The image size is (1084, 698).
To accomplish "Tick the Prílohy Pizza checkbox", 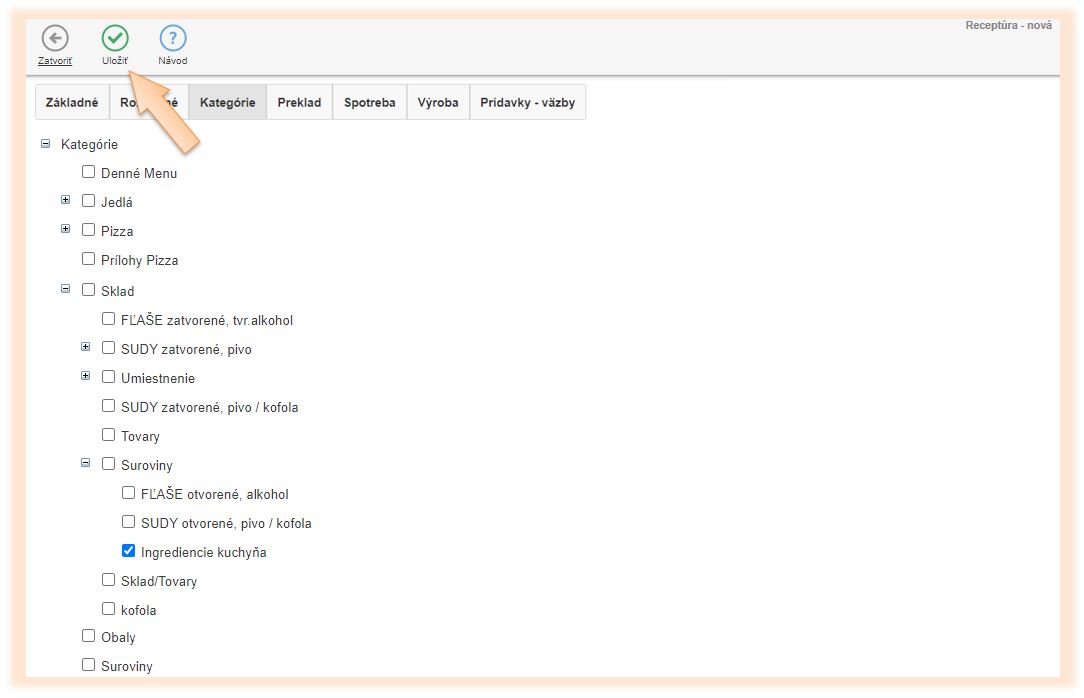I will (x=89, y=259).
